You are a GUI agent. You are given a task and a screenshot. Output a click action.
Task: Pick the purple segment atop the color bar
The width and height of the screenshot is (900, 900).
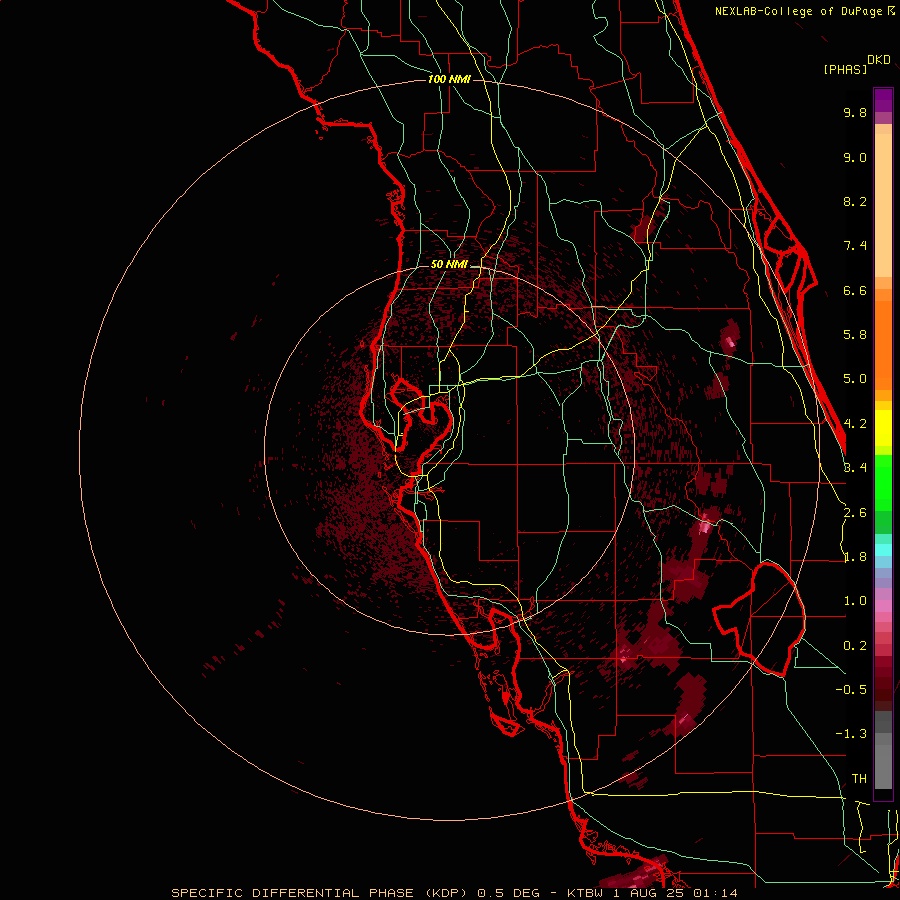pos(883,100)
